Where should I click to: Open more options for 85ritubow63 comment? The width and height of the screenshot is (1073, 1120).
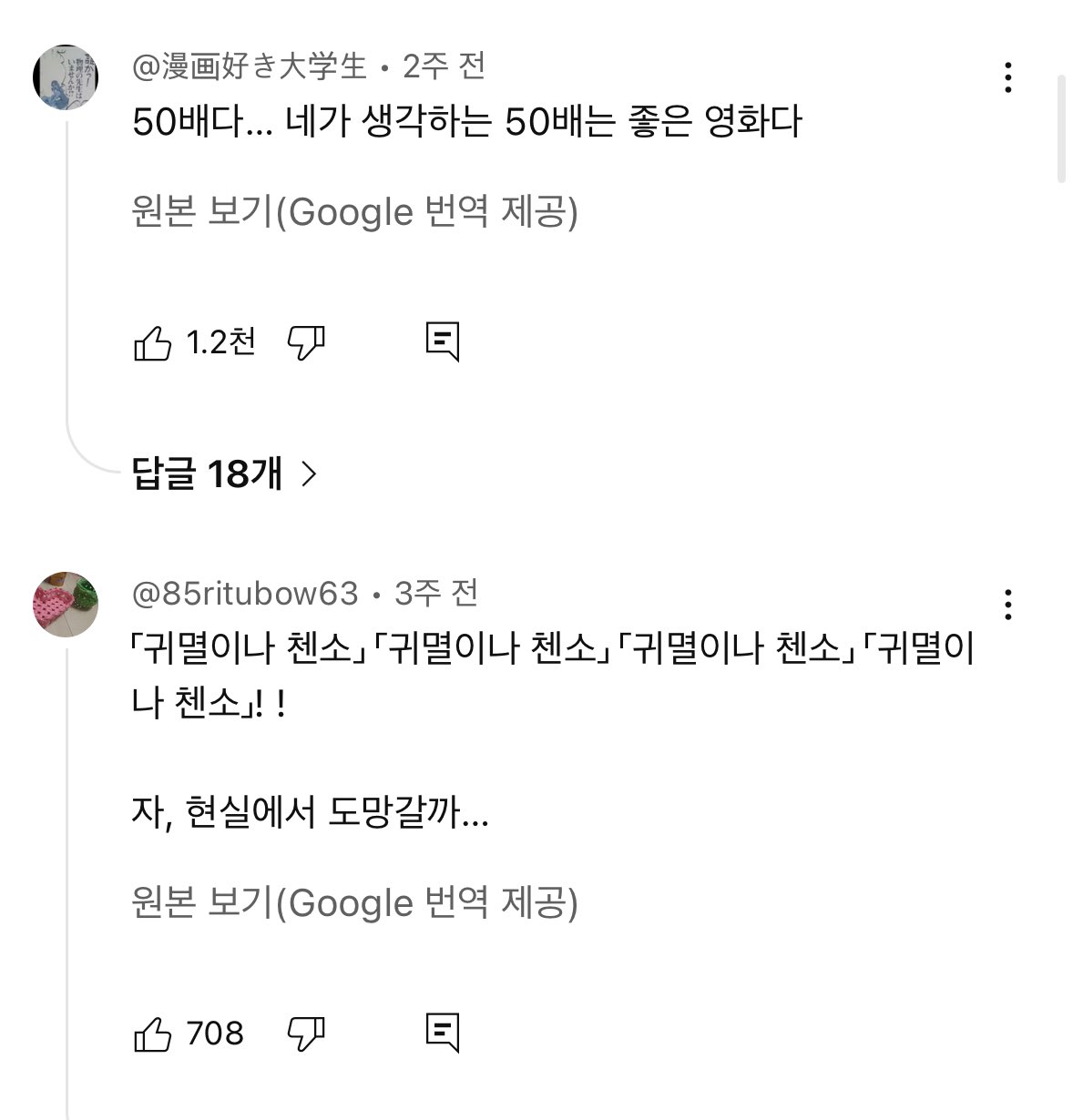[1007, 605]
